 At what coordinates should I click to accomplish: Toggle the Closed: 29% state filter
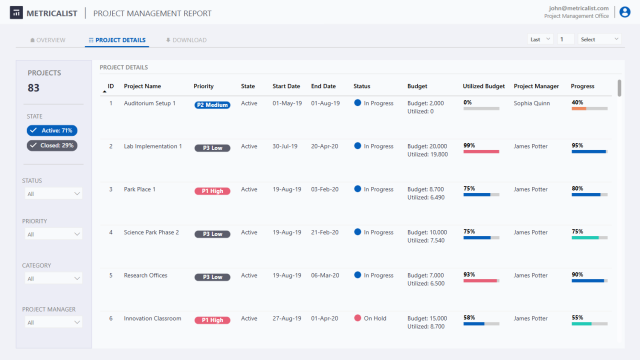[x=52, y=145]
